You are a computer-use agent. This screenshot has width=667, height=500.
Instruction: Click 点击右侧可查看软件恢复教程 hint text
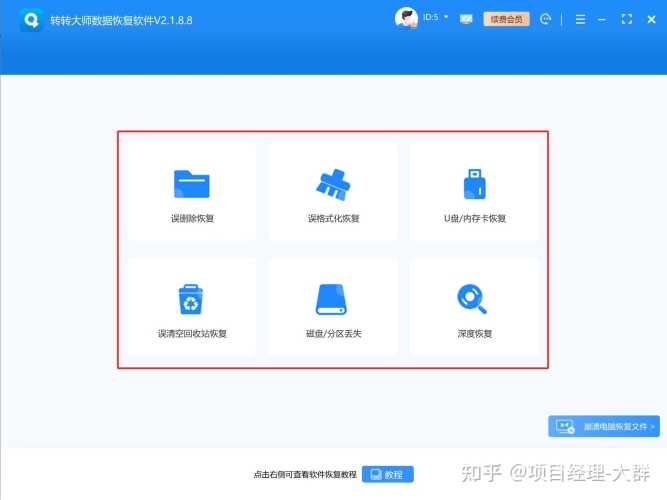click(x=305, y=474)
